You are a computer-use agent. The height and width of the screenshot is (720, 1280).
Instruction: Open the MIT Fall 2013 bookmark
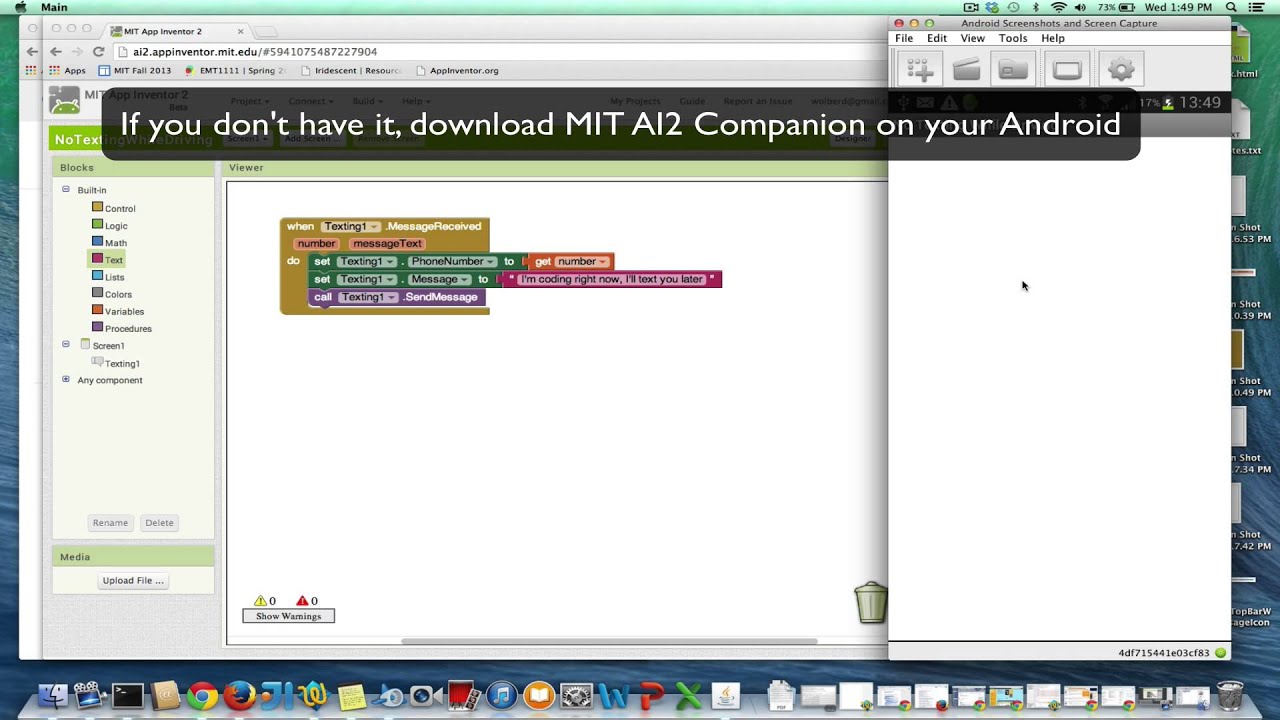click(x=135, y=71)
